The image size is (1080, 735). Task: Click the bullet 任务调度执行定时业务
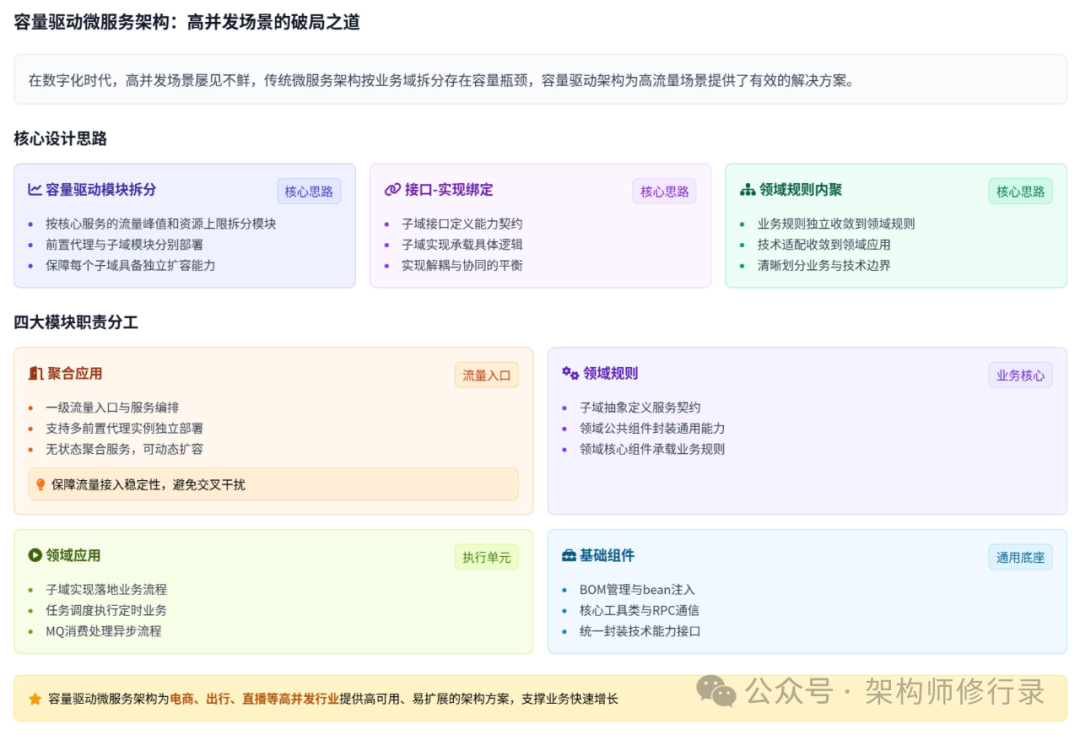pyautogui.click(x=106, y=610)
